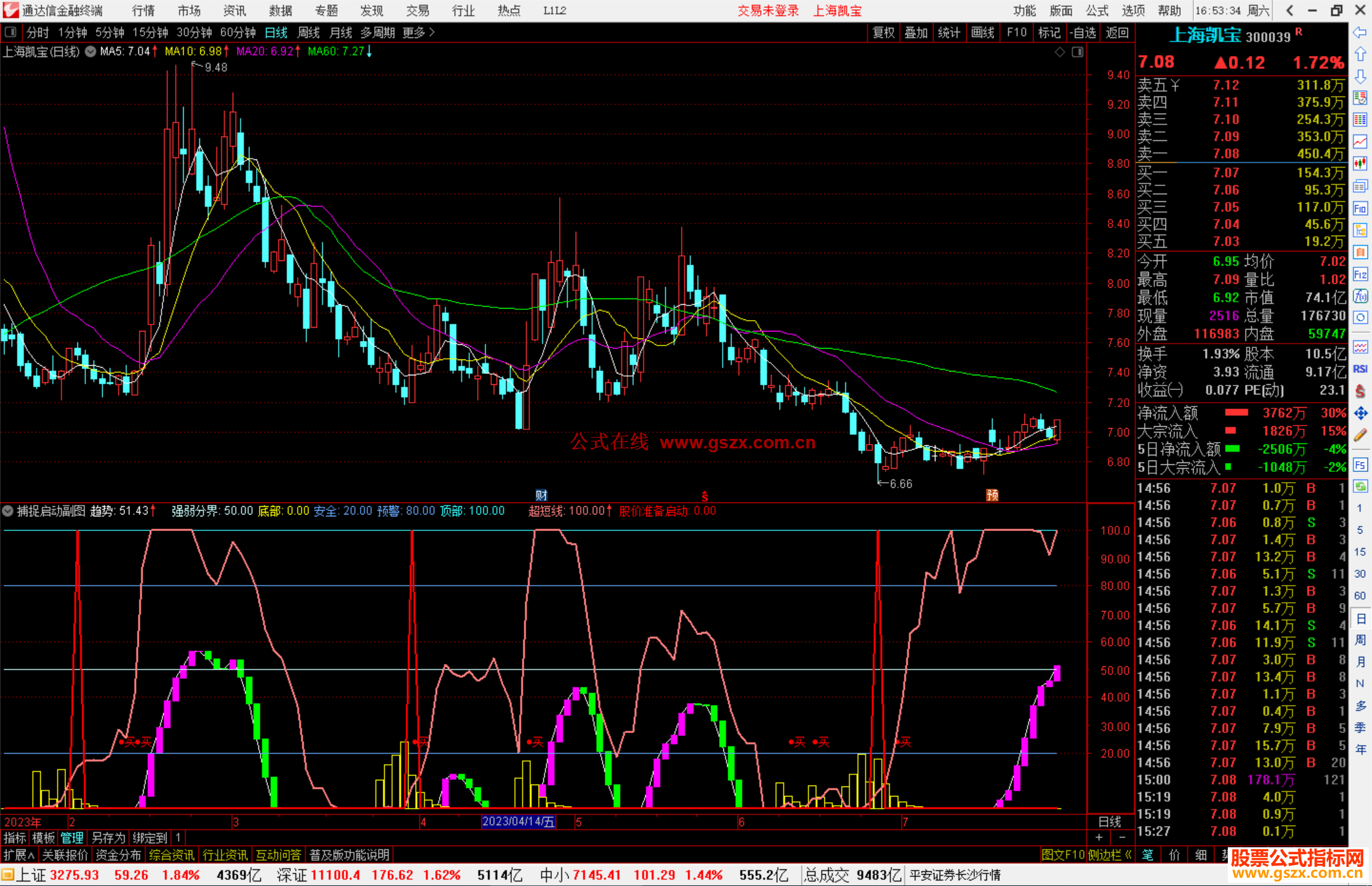Click the plus zoom button below chart
Image resolution: width=1372 pixels, height=886 pixels.
coord(1100,838)
